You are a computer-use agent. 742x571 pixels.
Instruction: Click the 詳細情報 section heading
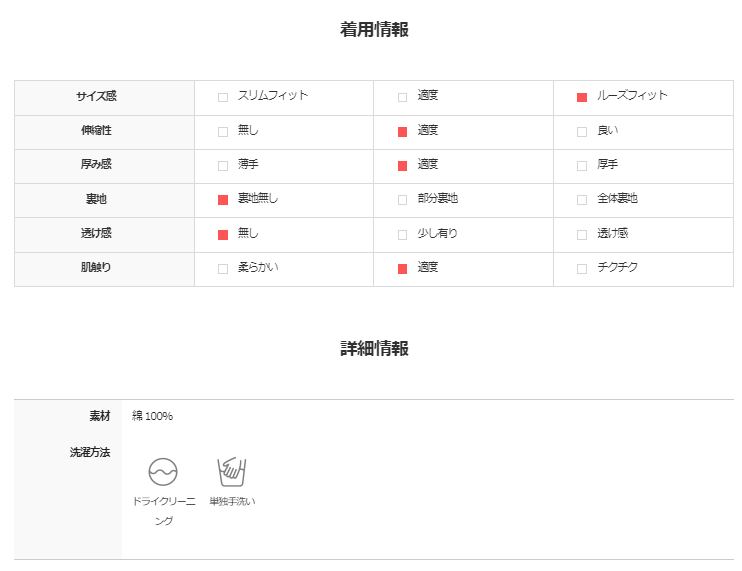point(374,349)
